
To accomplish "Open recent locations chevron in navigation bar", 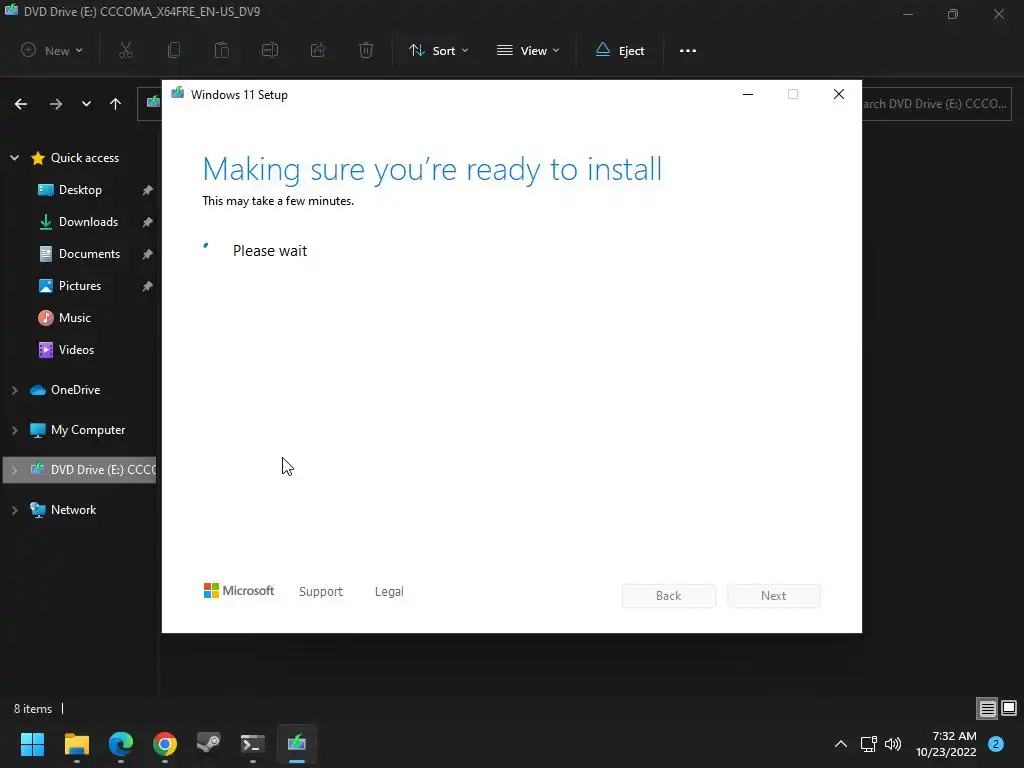I will pos(86,104).
